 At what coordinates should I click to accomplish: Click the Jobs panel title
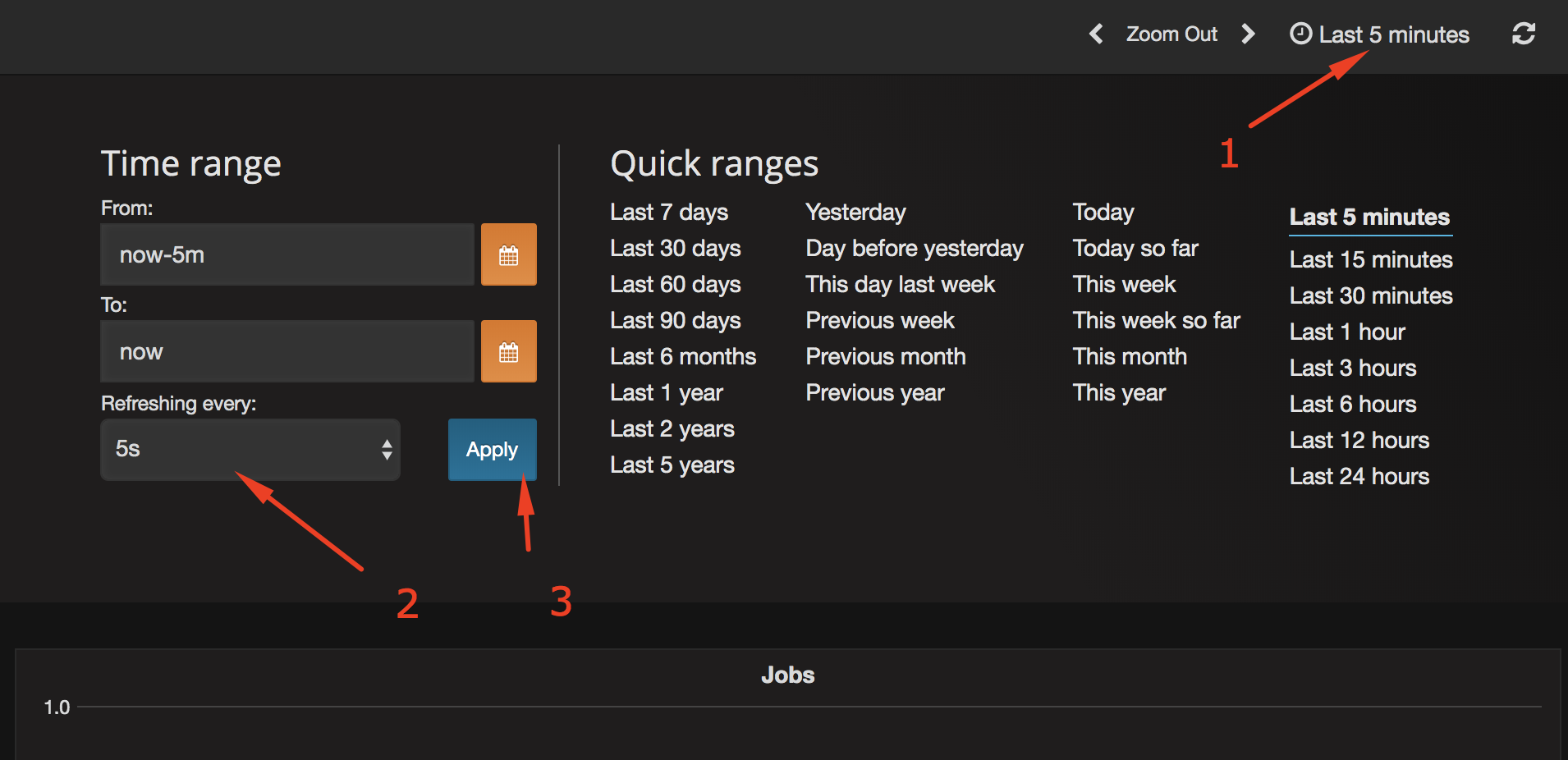[x=787, y=675]
